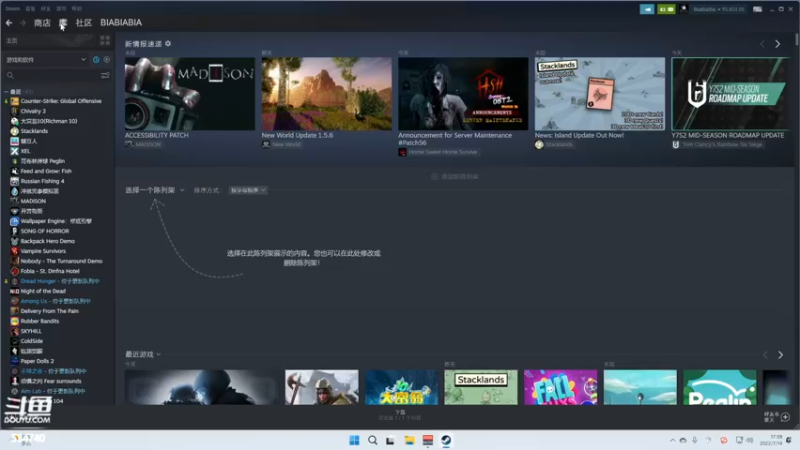The image size is (800, 450).
Task: Open the 社区 community tab
Action: (84, 22)
